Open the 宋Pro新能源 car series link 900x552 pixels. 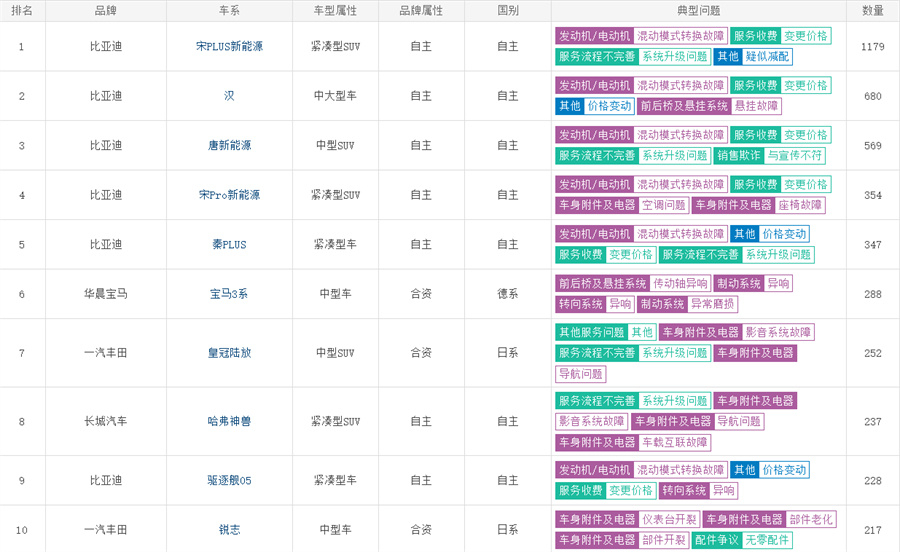[x=229, y=195]
